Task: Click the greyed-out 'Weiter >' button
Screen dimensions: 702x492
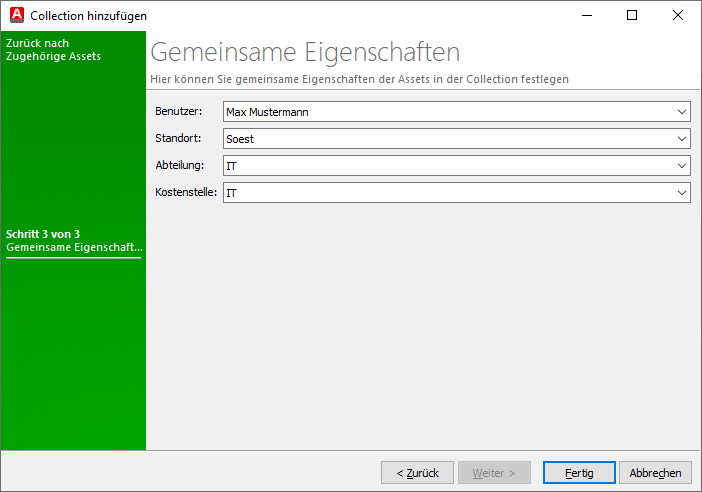Action: tap(493, 473)
